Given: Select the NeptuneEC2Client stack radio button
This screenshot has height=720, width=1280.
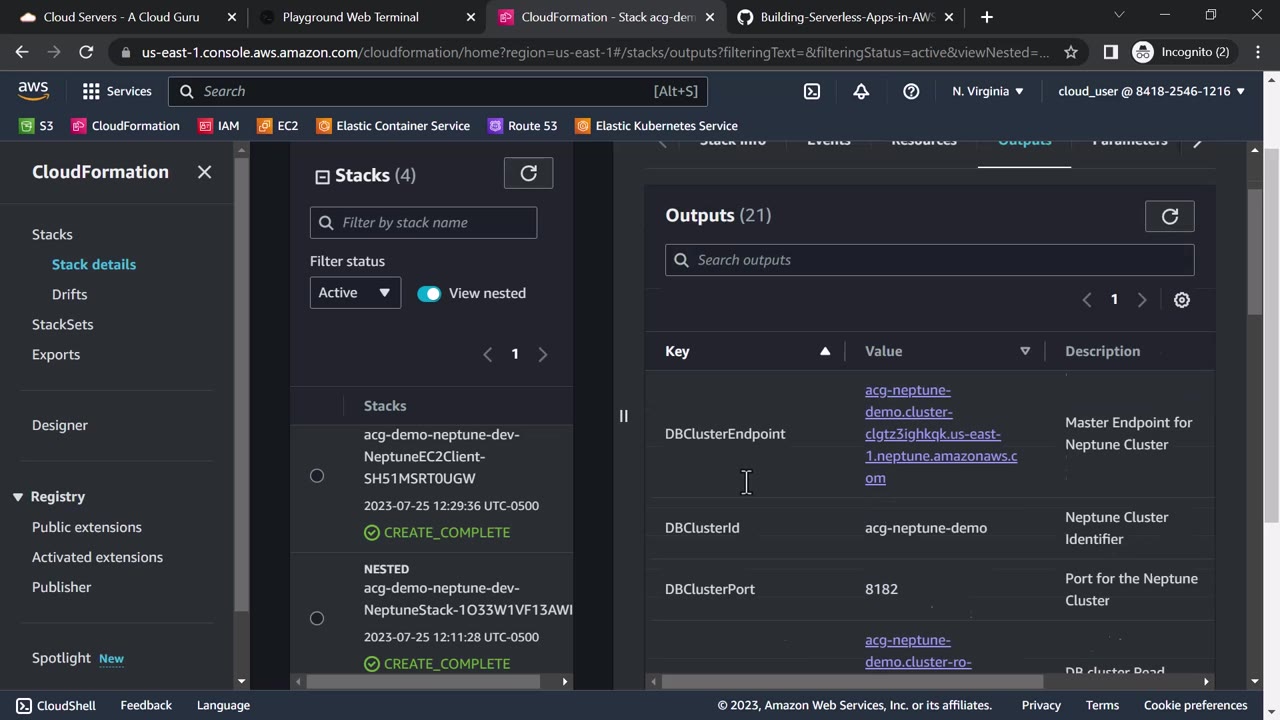Looking at the screenshot, I should coord(317,476).
